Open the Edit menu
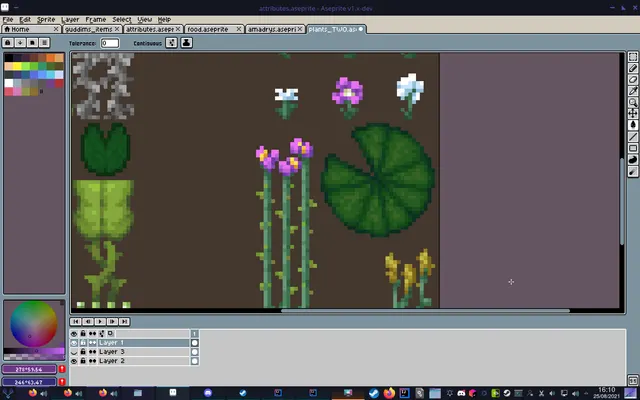Screen dimensions: 640x400 coord(25,20)
